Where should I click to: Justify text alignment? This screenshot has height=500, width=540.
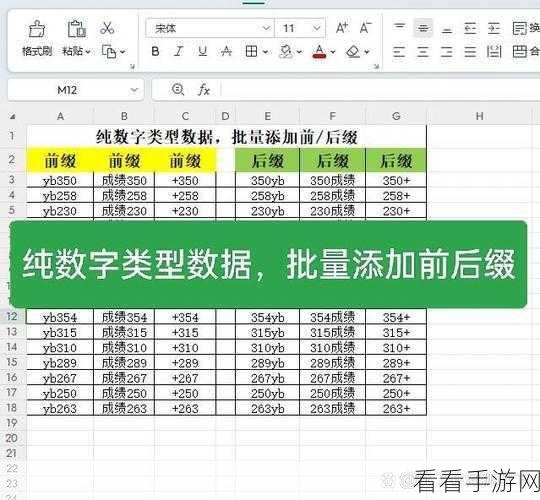pyautogui.click(x=470, y=52)
